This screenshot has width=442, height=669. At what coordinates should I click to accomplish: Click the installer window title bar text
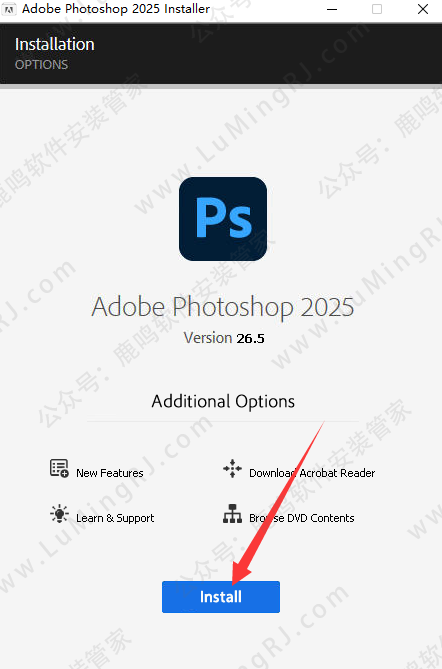coord(116,9)
